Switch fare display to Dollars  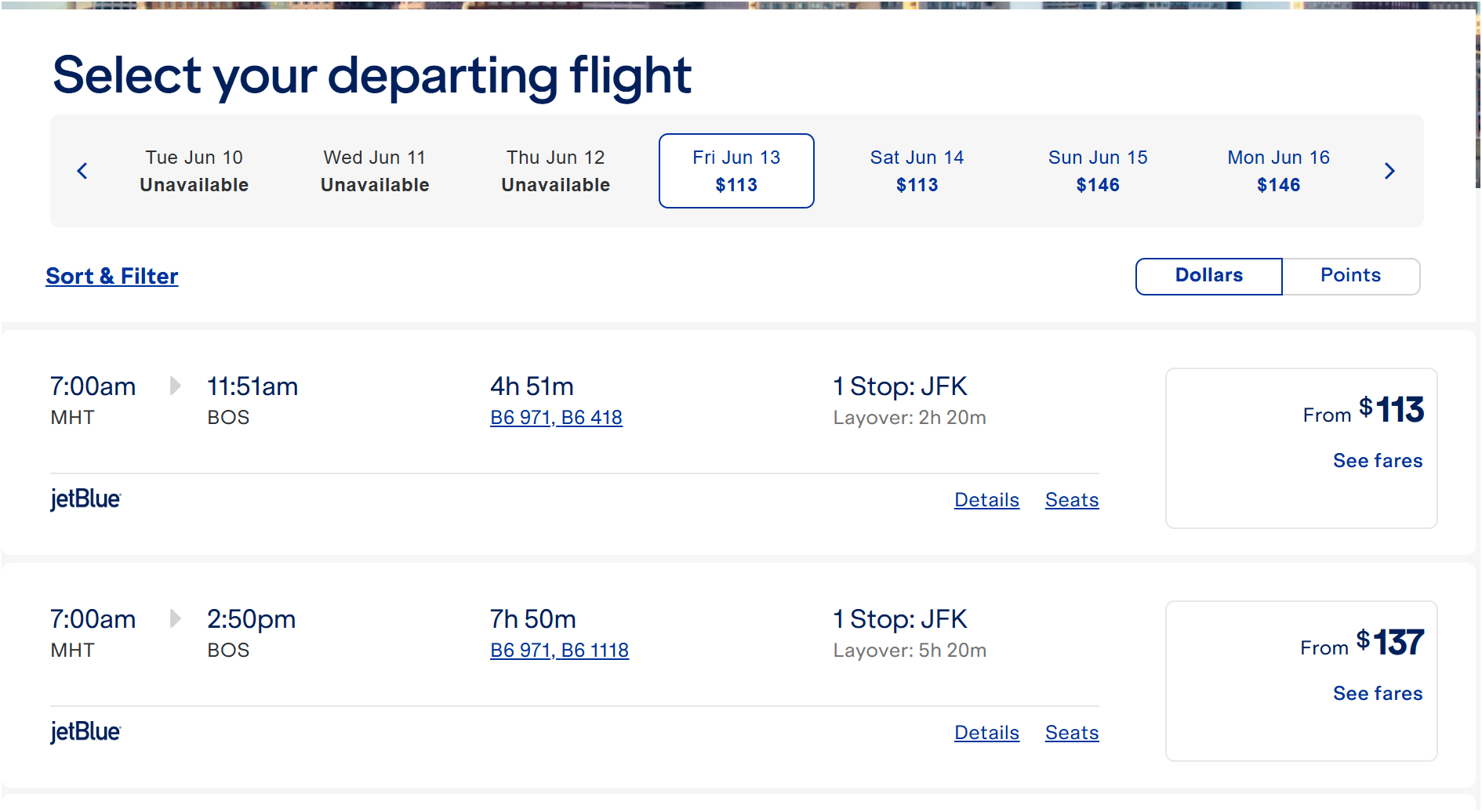coord(1208,276)
